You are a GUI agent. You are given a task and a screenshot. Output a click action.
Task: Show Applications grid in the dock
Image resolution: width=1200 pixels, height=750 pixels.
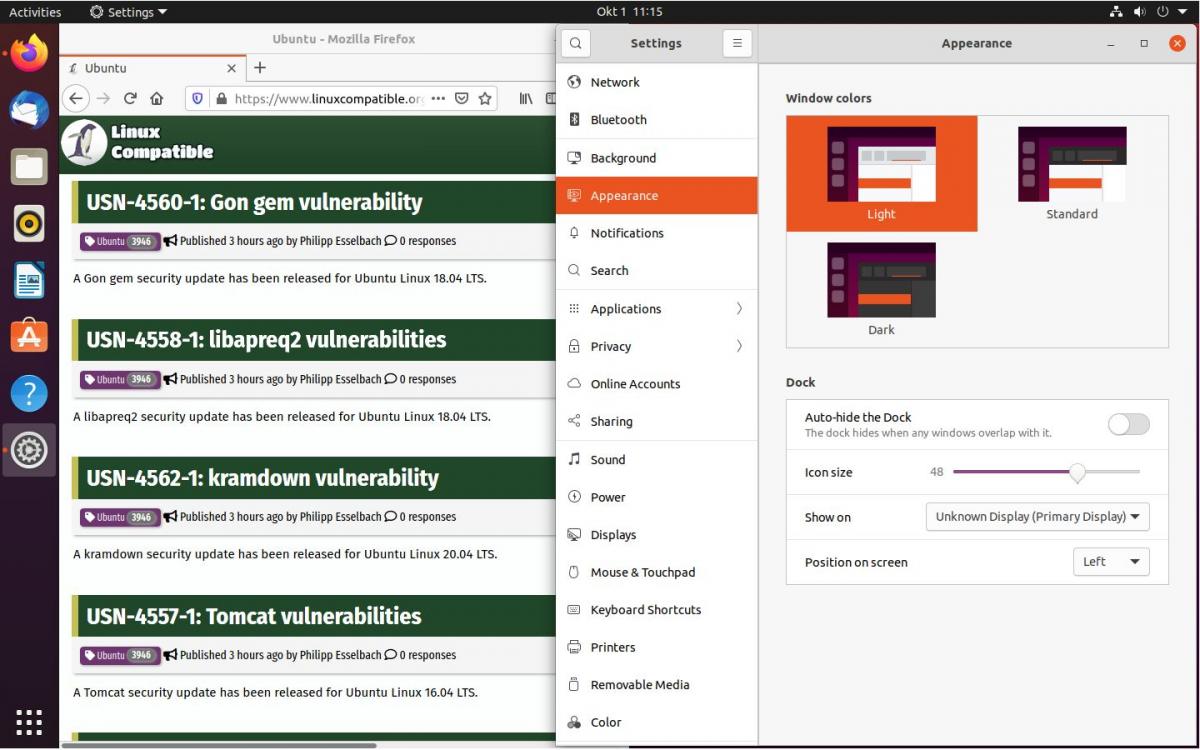29,721
